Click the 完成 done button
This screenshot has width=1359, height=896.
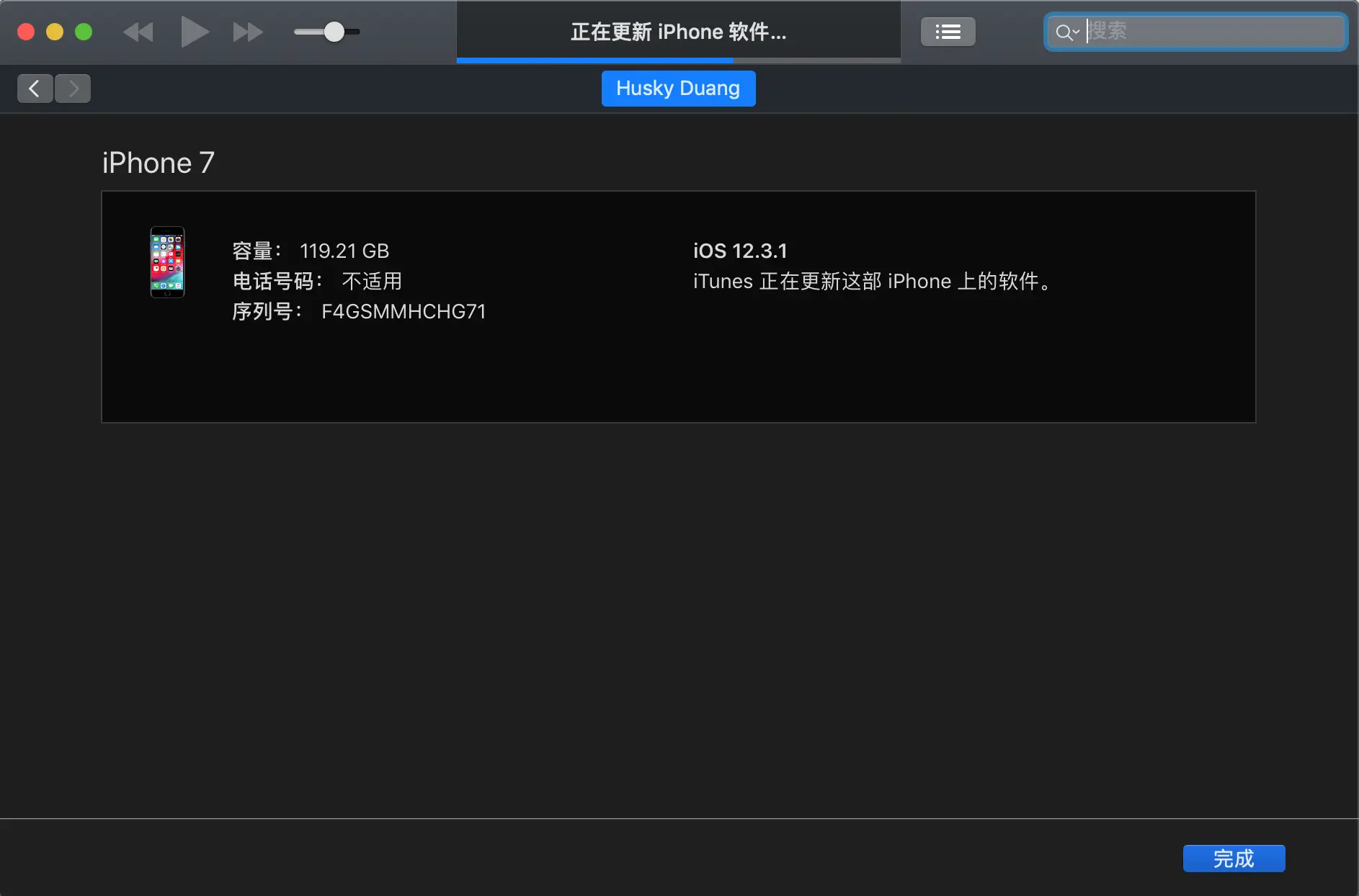pyautogui.click(x=1234, y=859)
